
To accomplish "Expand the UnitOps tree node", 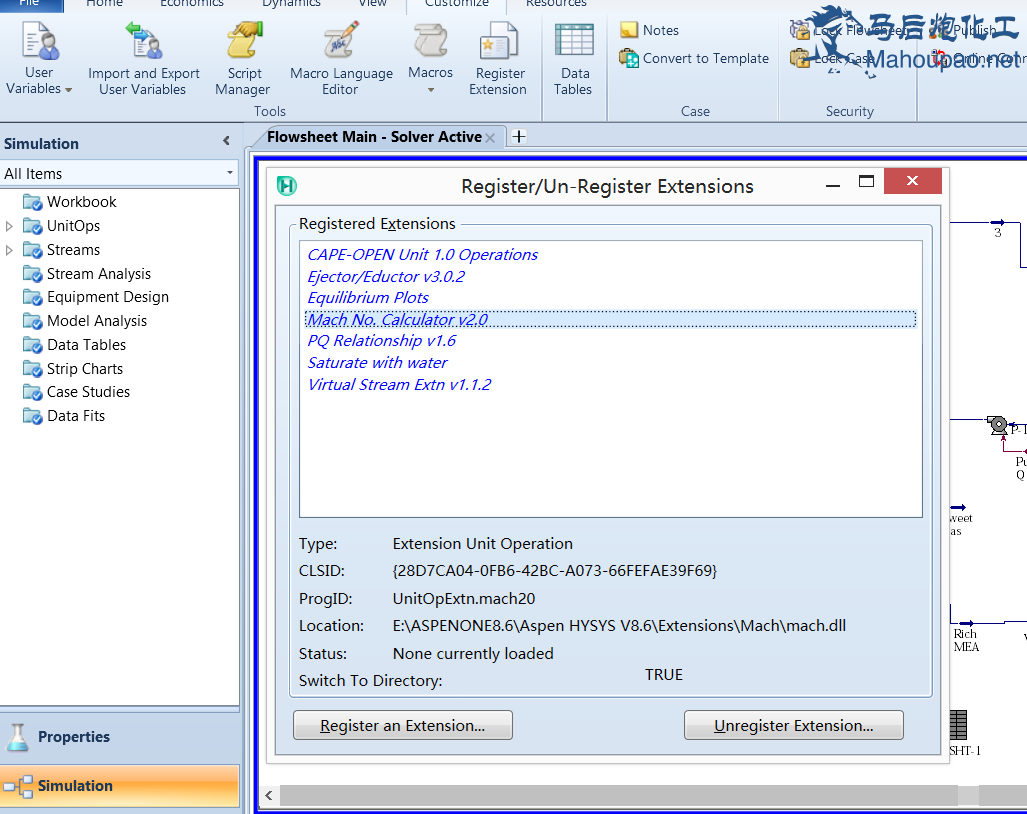I will [10, 226].
